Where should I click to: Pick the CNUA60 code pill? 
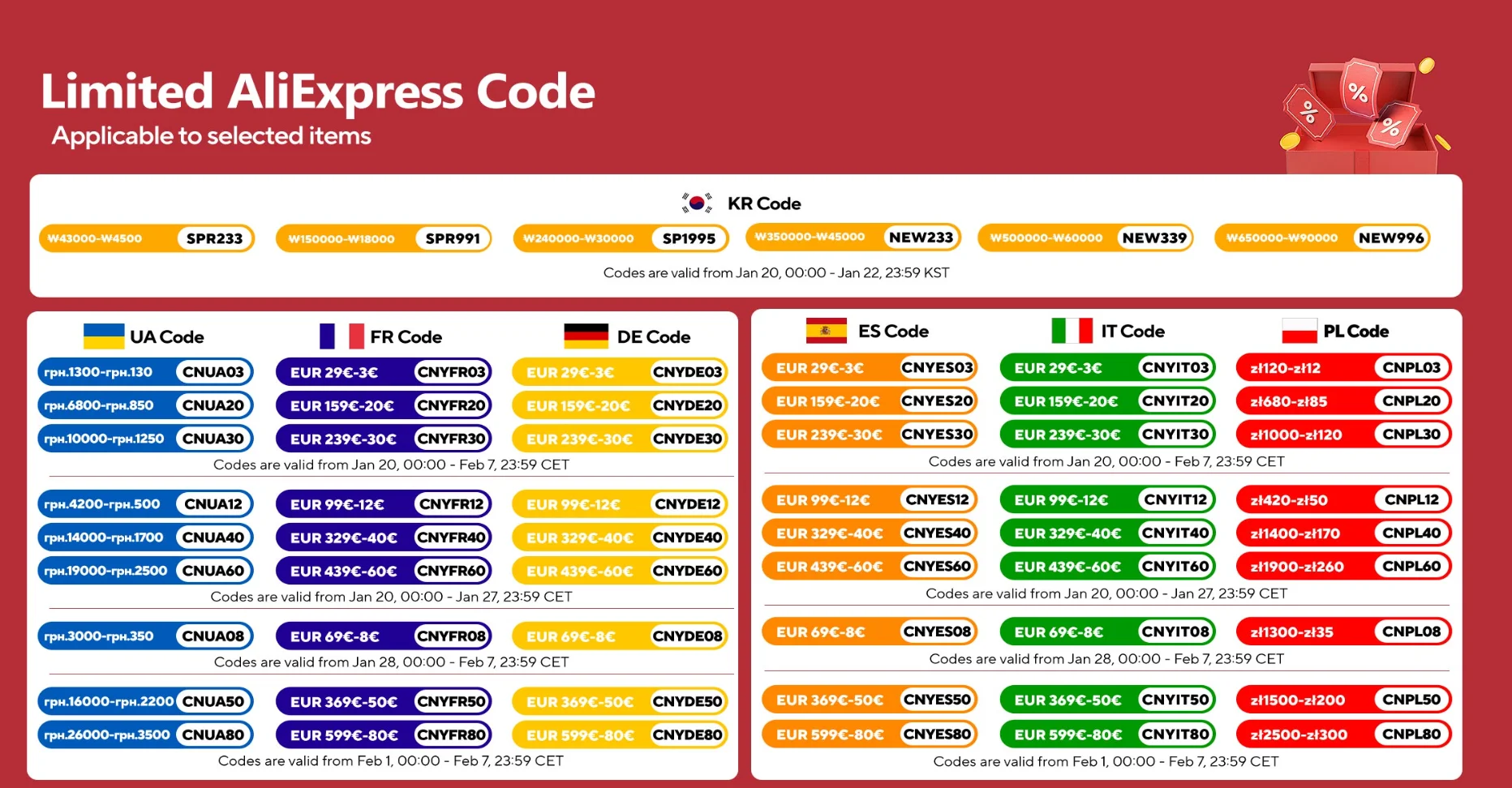pos(146,571)
